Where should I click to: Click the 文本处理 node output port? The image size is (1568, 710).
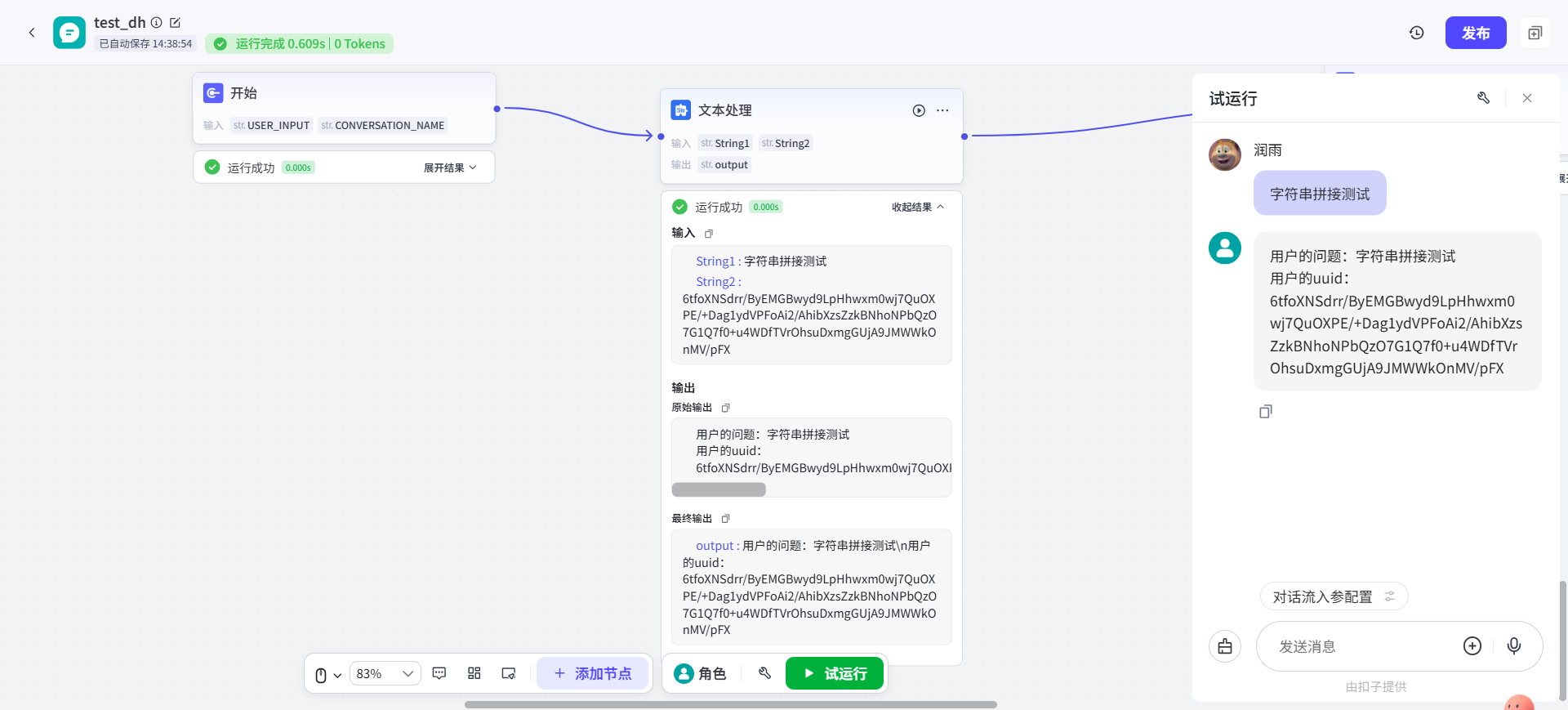[964, 136]
